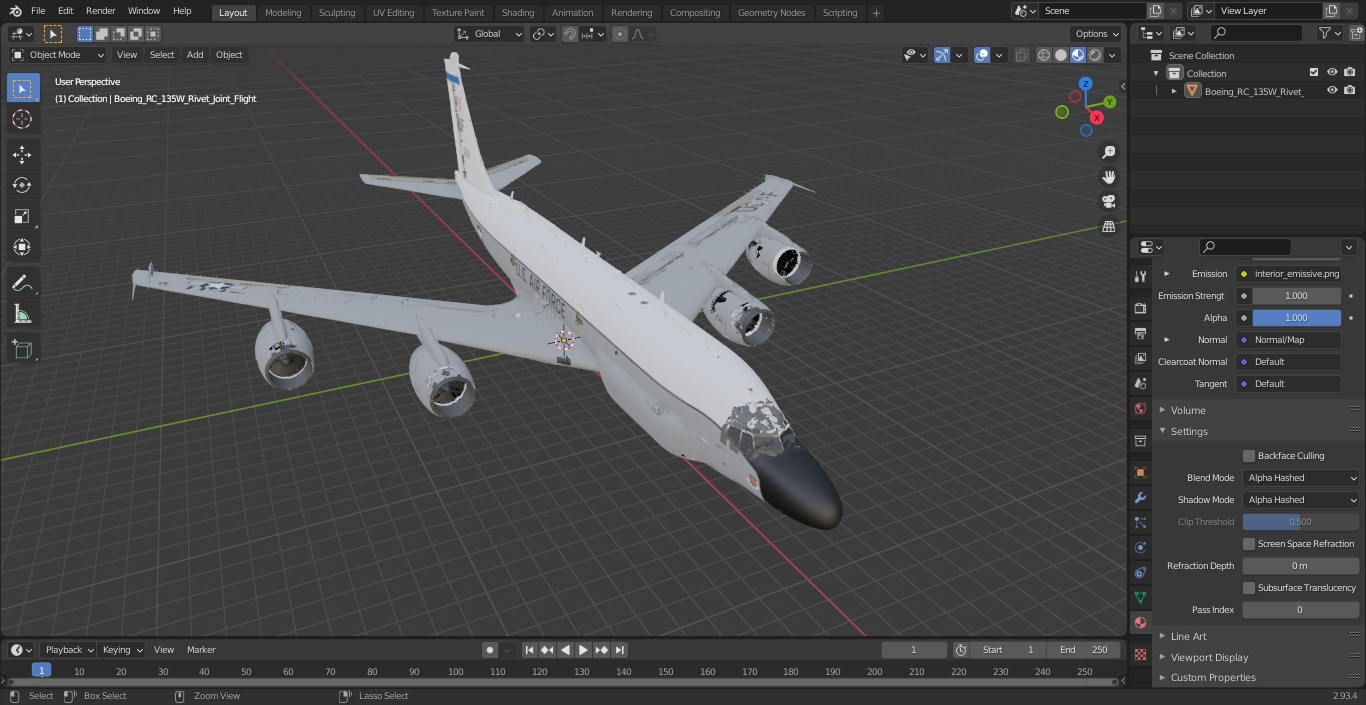1366x705 pixels.
Task: Activate the Rotate tool
Action: 22,185
